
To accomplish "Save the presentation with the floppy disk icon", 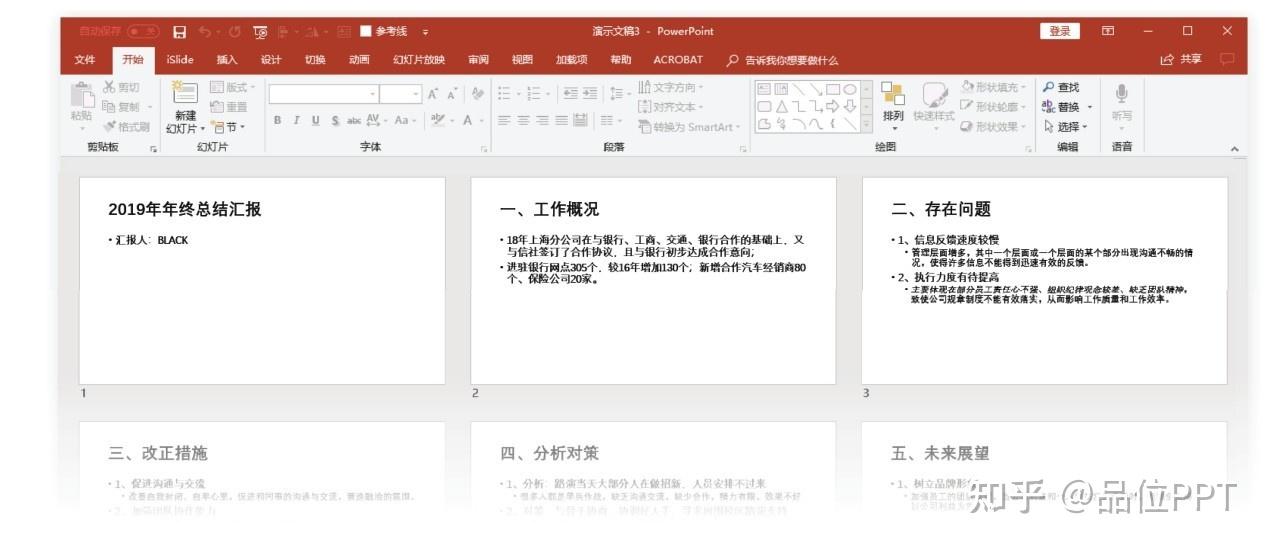I will point(180,32).
